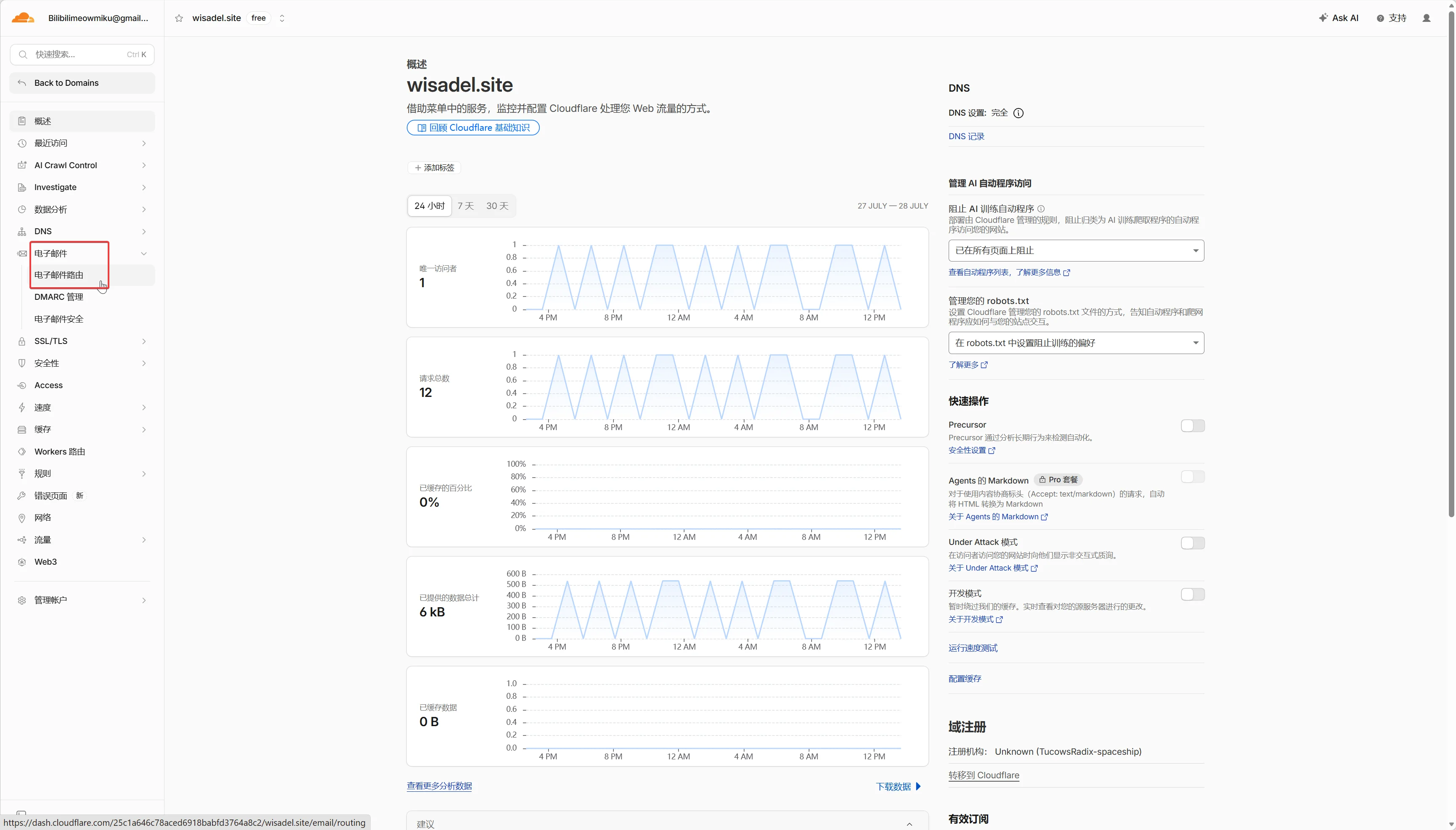Open the robots.txt preference dropdown
The image size is (1456, 830).
coord(1076,343)
